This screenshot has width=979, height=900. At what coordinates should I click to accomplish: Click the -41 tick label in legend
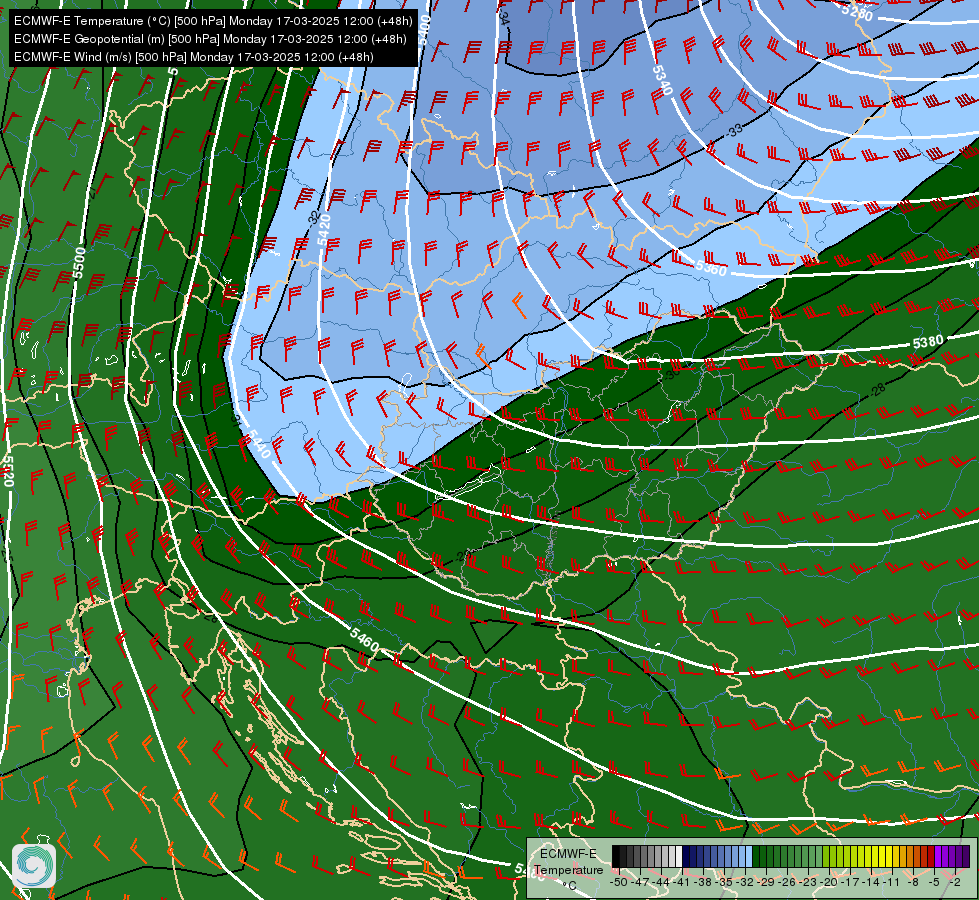click(x=681, y=882)
